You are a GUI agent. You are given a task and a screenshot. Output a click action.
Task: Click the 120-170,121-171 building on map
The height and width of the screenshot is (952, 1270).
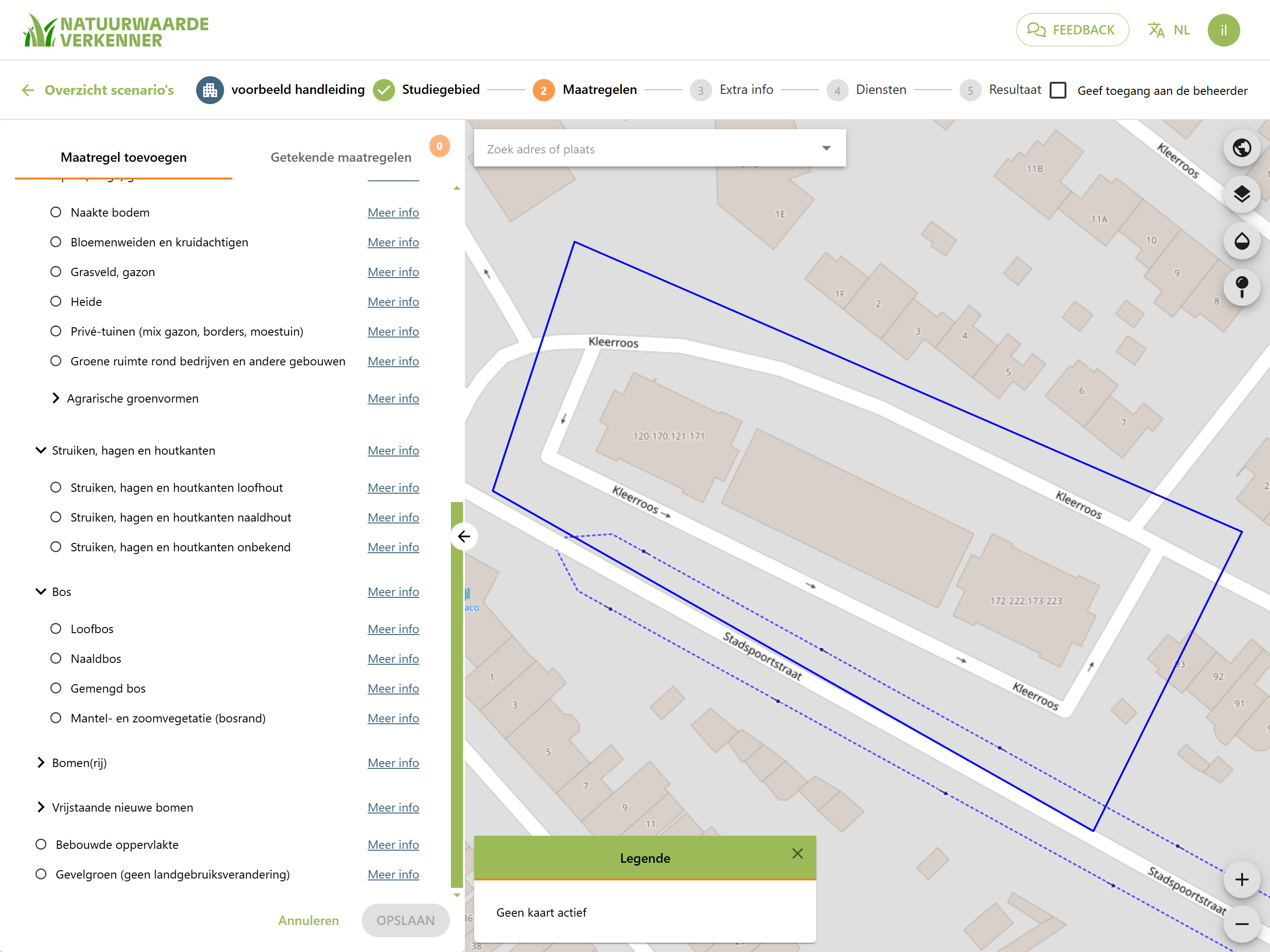[x=668, y=436]
